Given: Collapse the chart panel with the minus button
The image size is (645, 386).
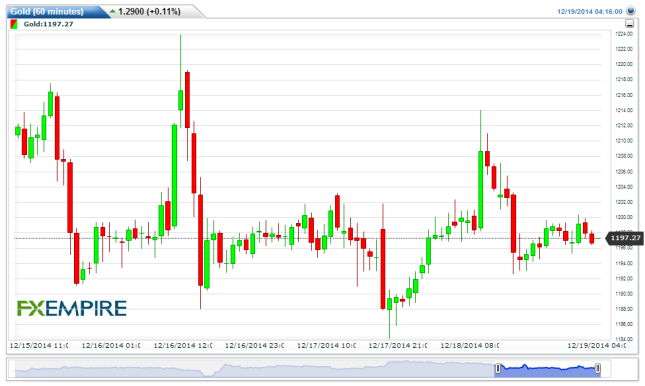Looking at the screenshot, I should [629, 24].
